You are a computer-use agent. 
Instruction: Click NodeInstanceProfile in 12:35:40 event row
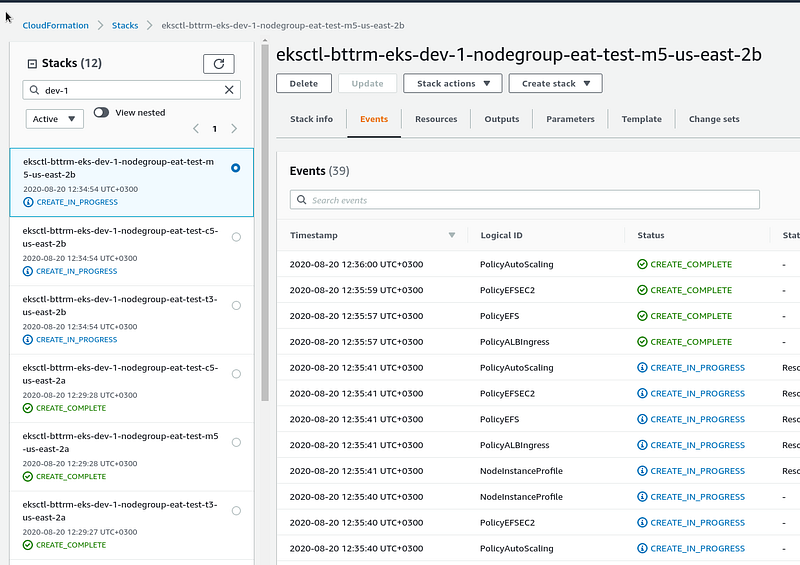(521, 497)
